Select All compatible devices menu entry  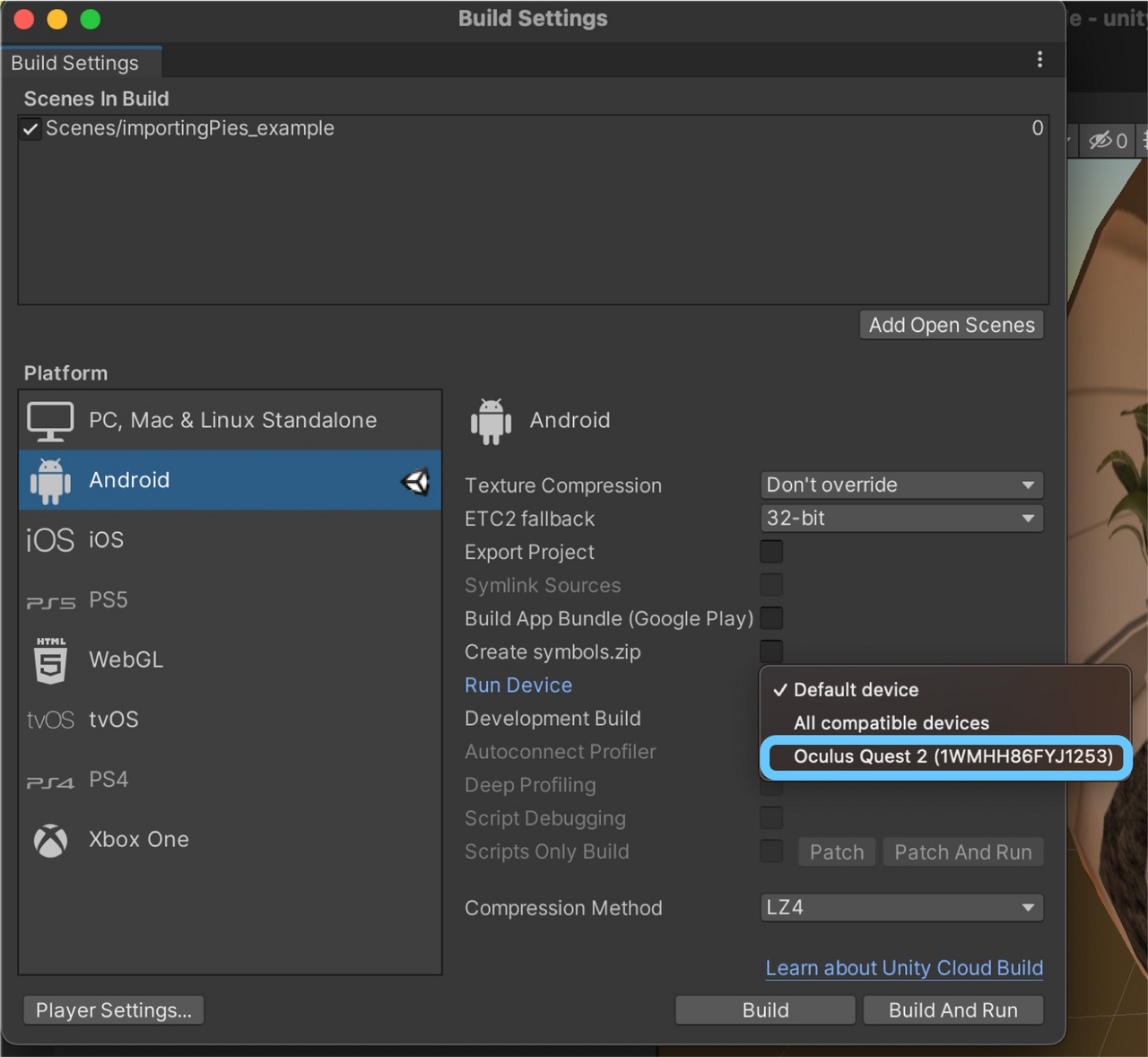point(945,723)
